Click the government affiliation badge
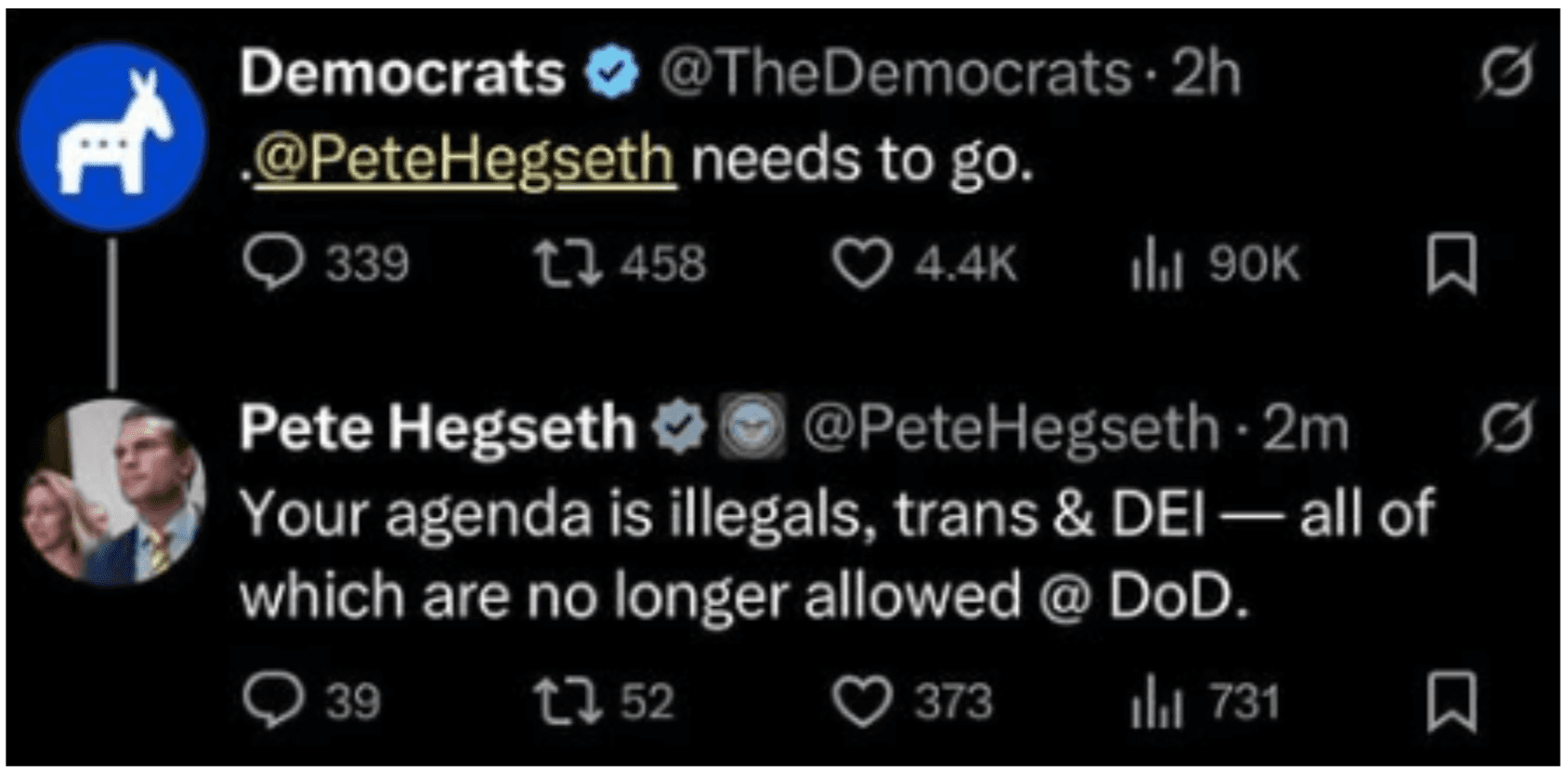Image resolution: width=1568 pixels, height=777 pixels. (x=752, y=428)
